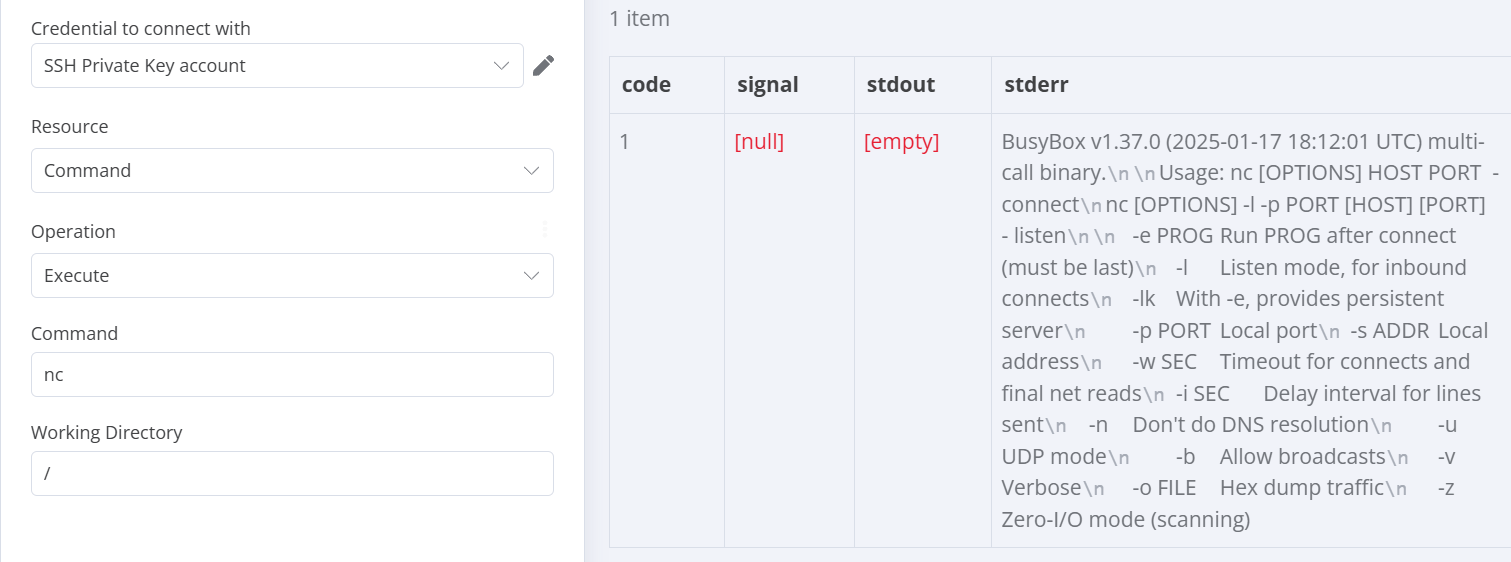This screenshot has width=1511, height=562.
Task: Select the stdout column header
Action: coord(923,85)
